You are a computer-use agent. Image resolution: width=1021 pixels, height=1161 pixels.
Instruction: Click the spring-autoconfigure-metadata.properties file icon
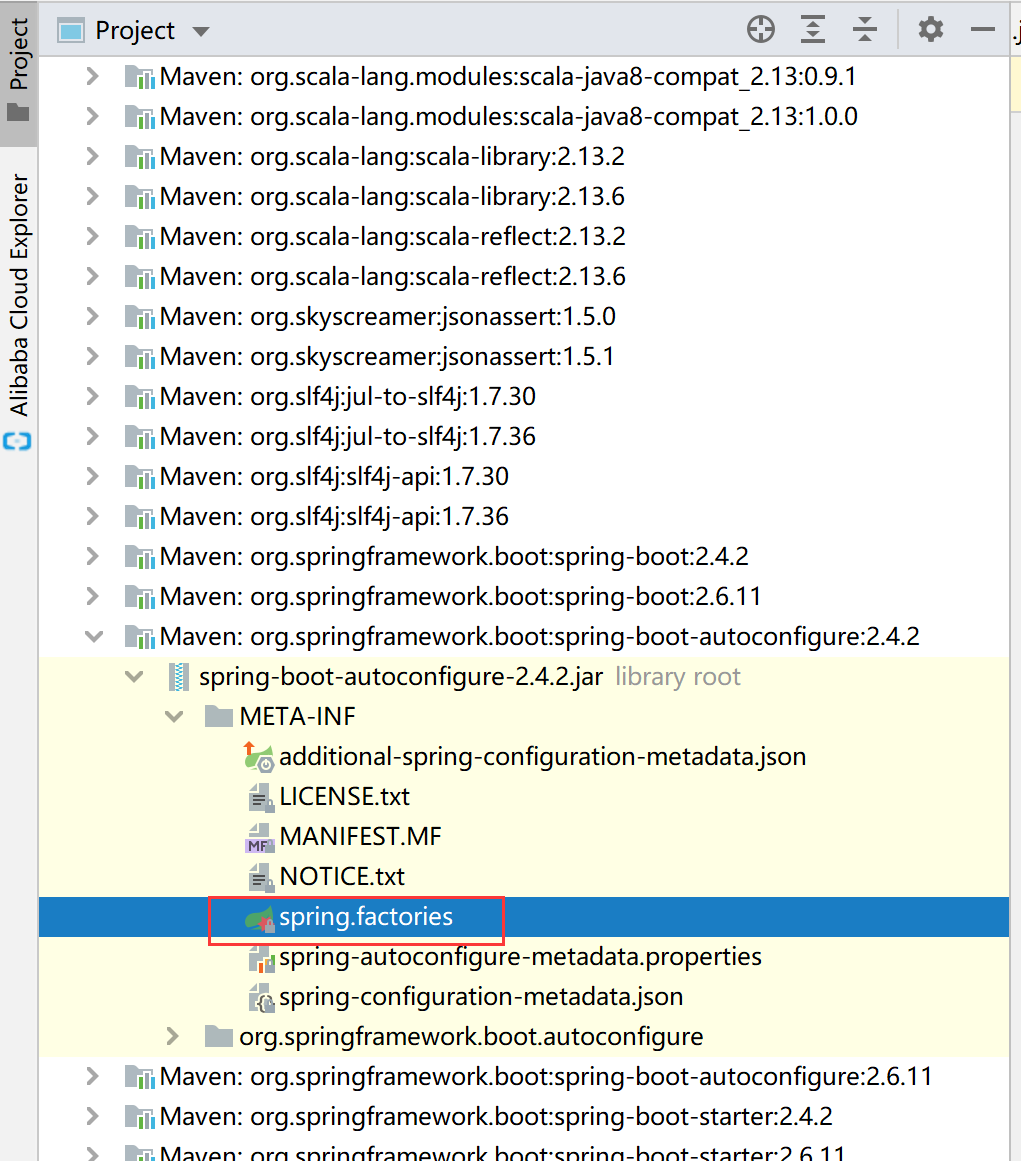coord(261,958)
